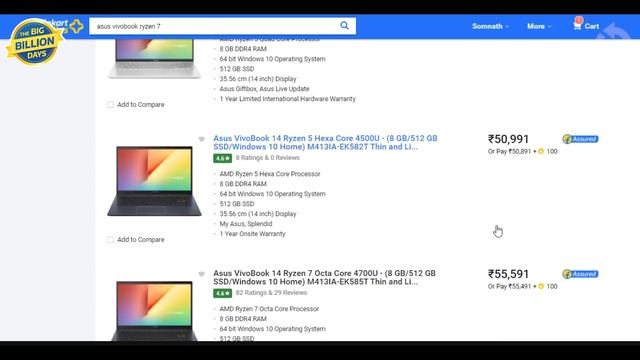Click the search magnifier icon
This screenshot has width=640, height=360.
coord(344,26)
